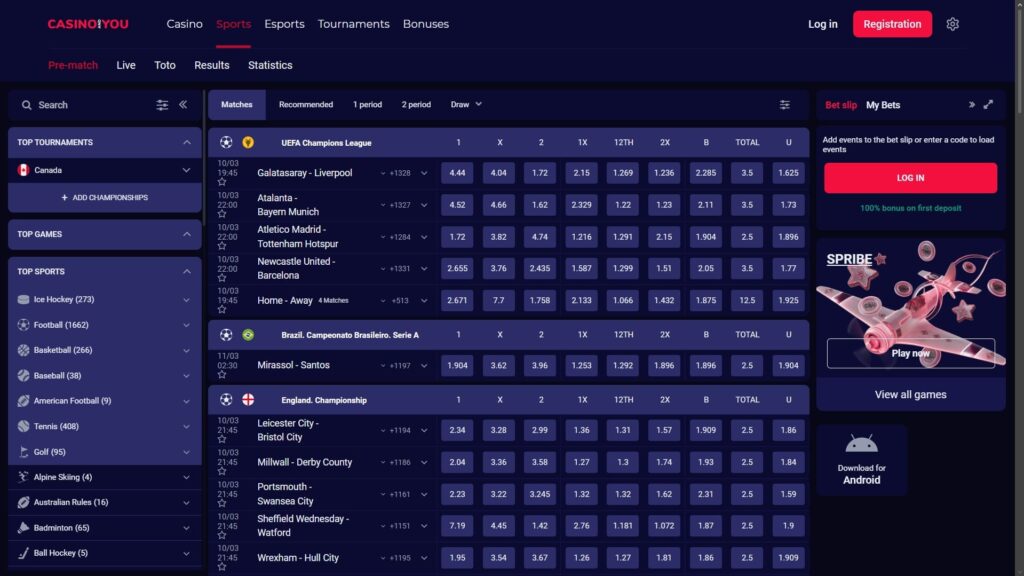Open the Draw dropdown above match list
The height and width of the screenshot is (576, 1024).
pyautogui.click(x=465, y=104)
